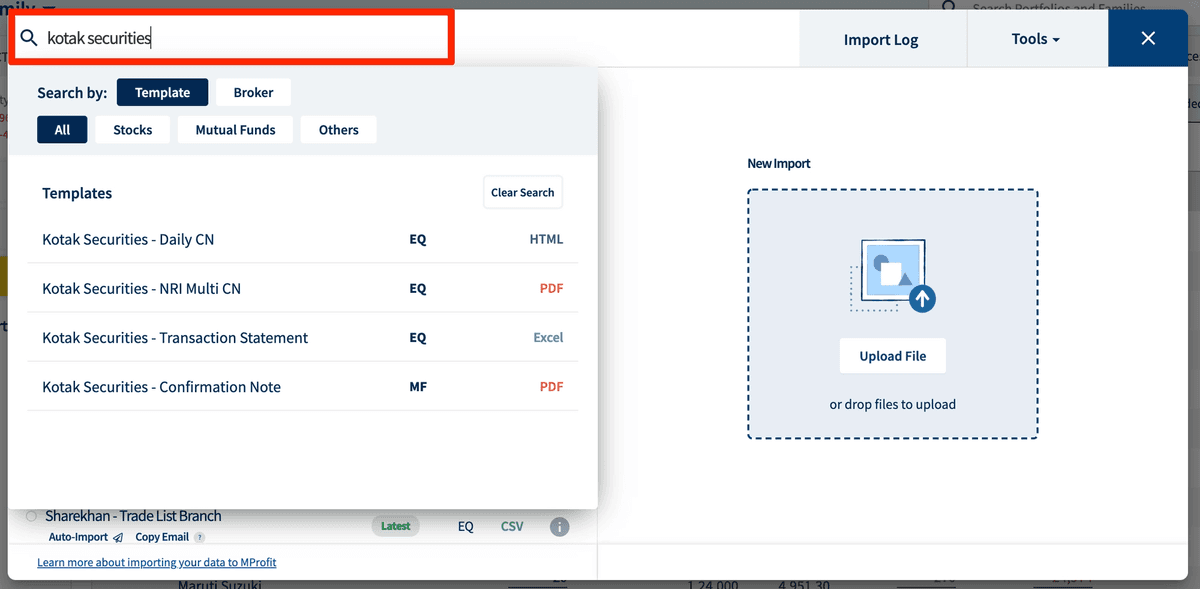
Task: Click Excel label on Transaction Statement row
Action: (548, 337)
